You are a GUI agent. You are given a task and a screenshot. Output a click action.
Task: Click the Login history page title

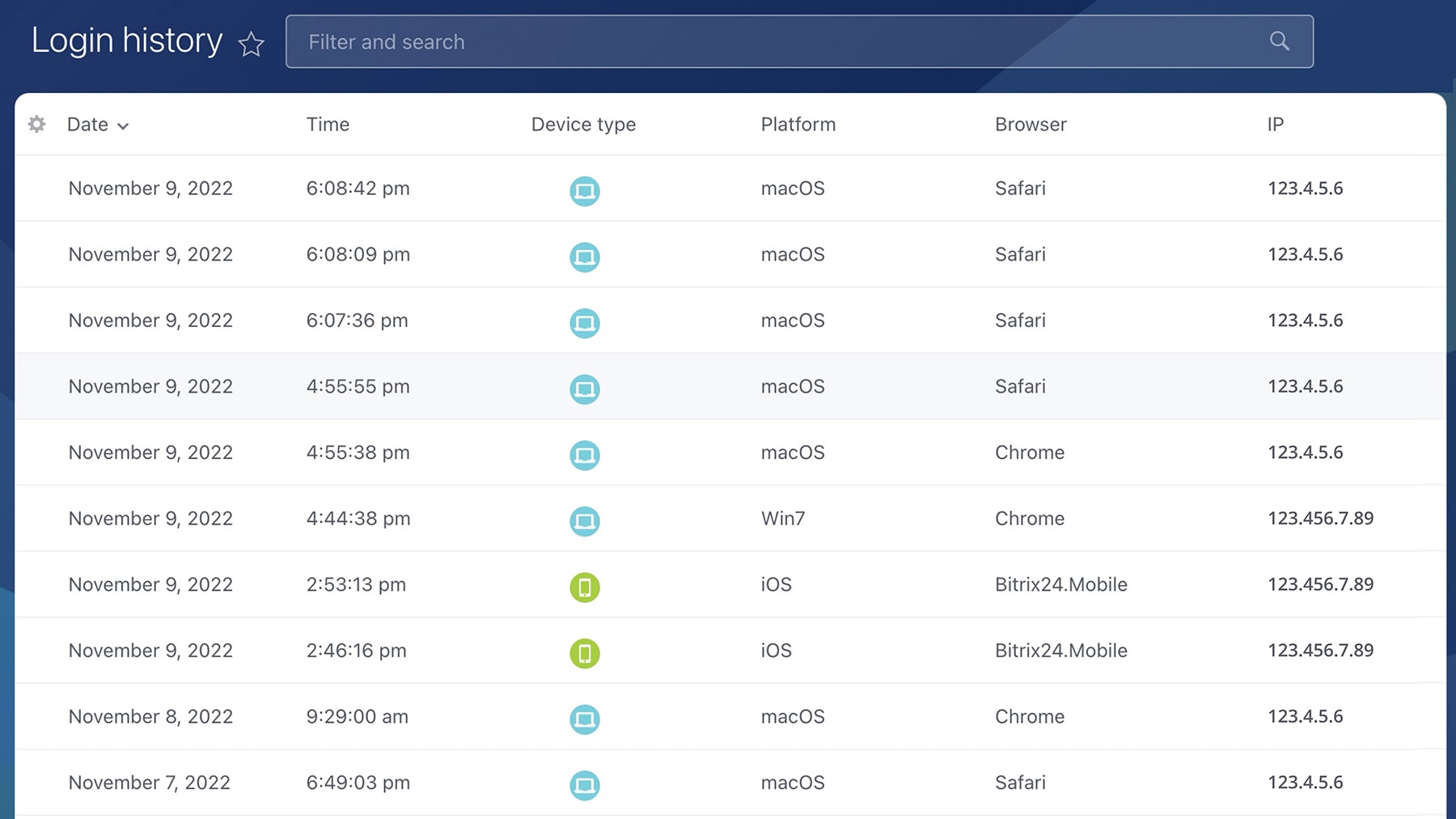click(x=127, y=40)
